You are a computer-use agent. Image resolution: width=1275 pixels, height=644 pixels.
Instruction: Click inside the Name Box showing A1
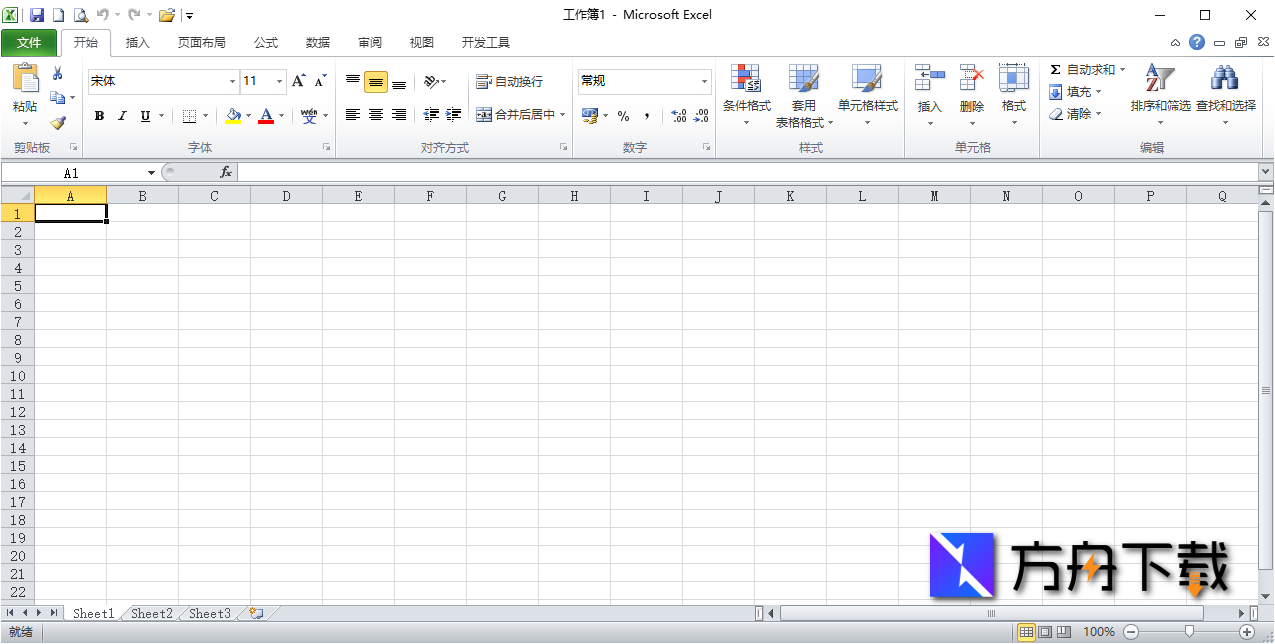point(70,171)
